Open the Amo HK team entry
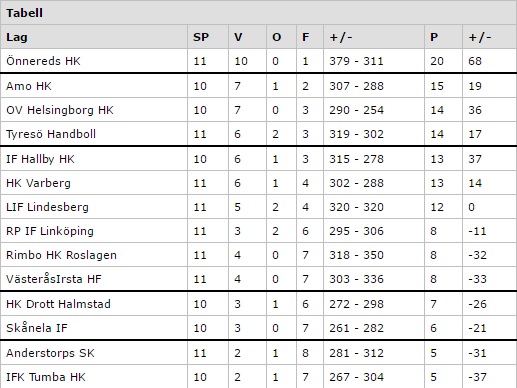This screenshot has width=517, height=388. [29, 86]
